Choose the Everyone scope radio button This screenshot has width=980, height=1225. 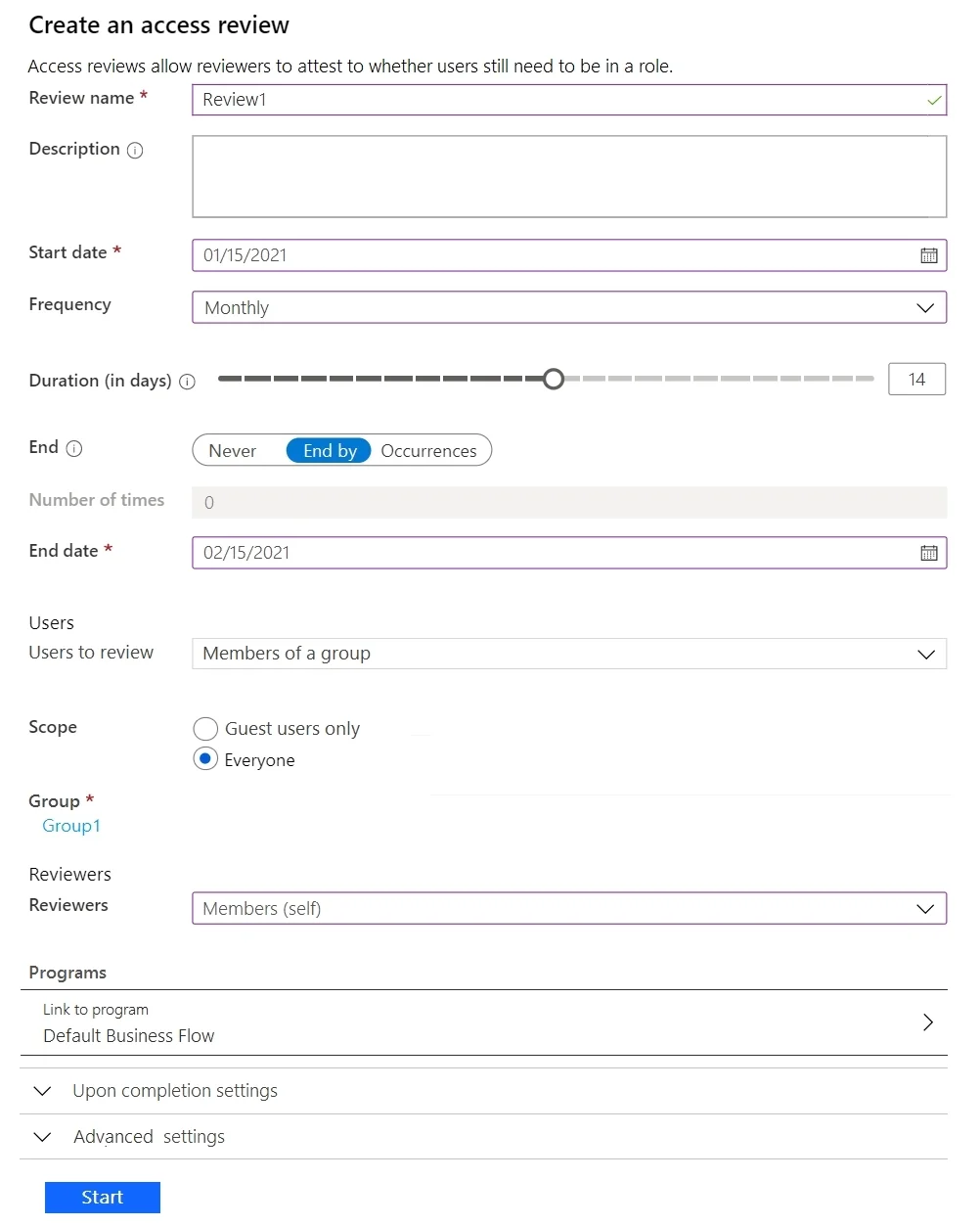(205, 759)
